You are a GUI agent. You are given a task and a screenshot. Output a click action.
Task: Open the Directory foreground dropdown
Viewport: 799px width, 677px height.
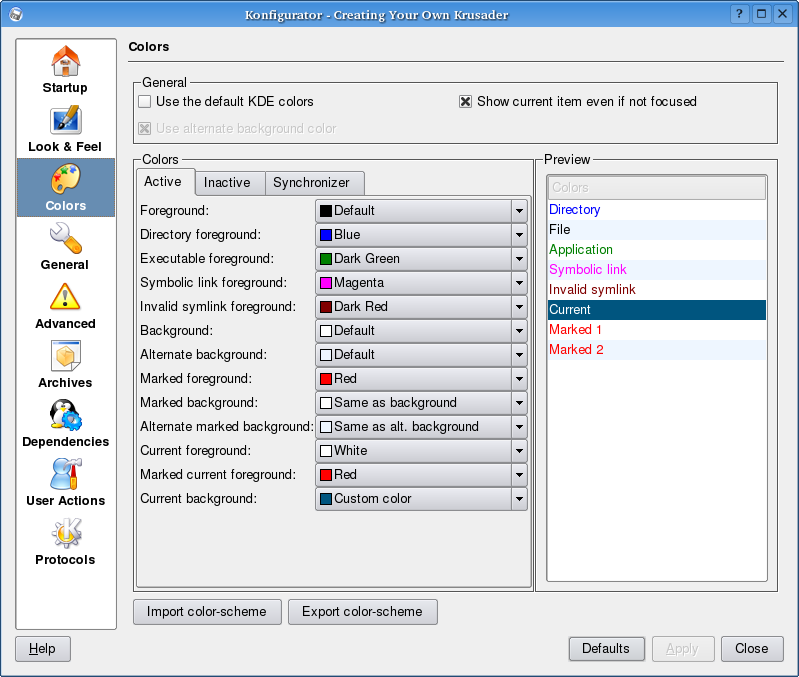tap(421, 235)
